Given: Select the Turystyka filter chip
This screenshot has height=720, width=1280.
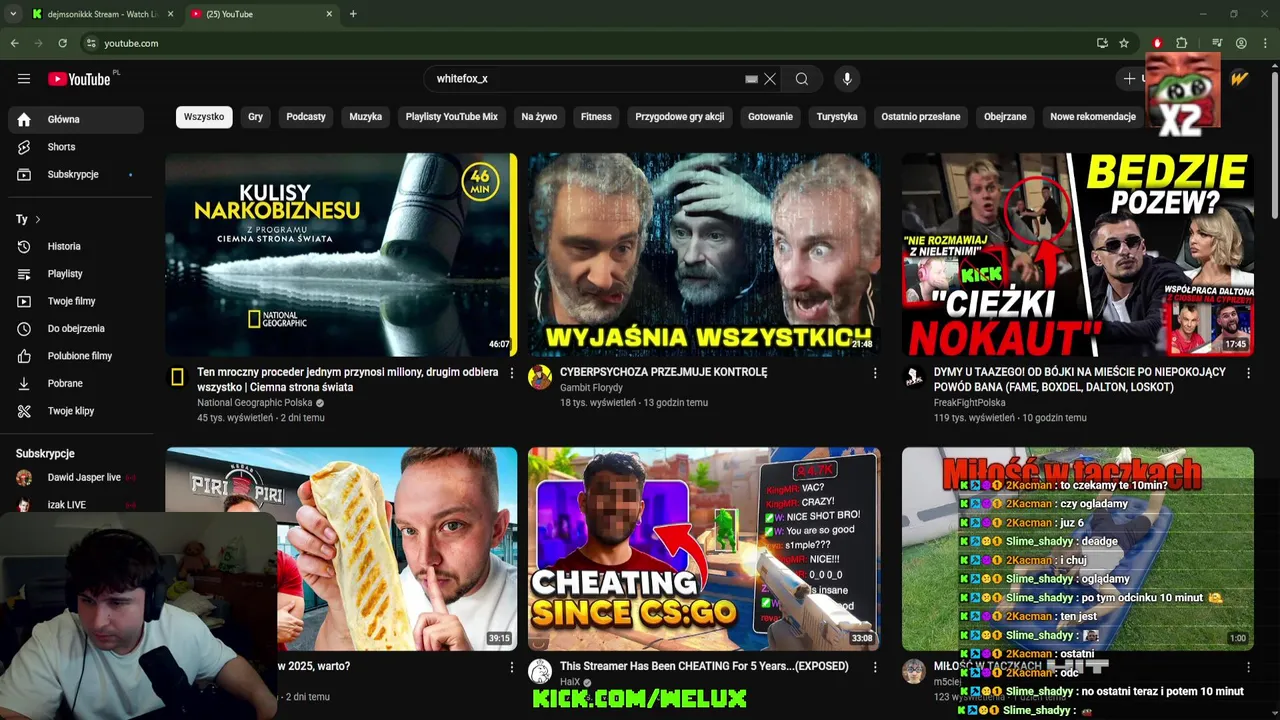Looking at the screenshot, I should point(837,117).
